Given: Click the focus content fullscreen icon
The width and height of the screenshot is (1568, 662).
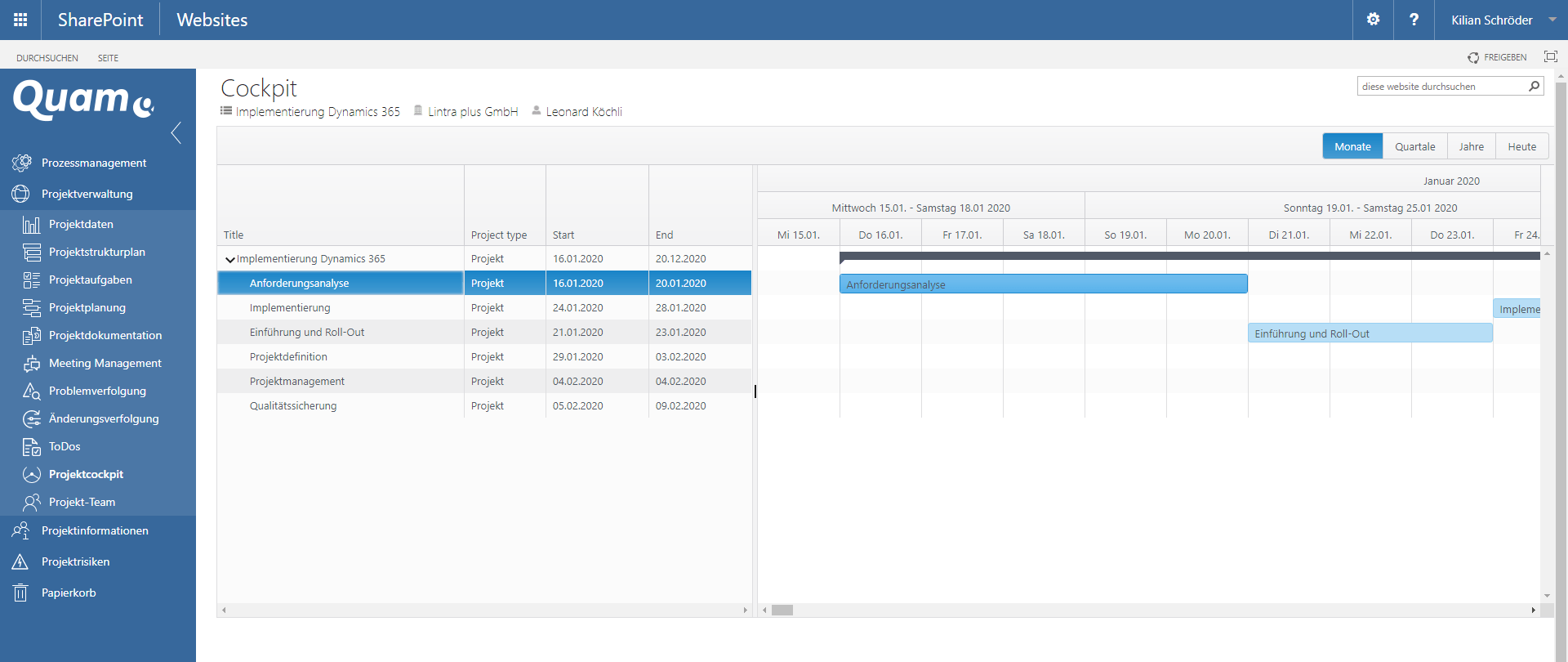Looking at the screenshot, I should [x=1550, y=56].
